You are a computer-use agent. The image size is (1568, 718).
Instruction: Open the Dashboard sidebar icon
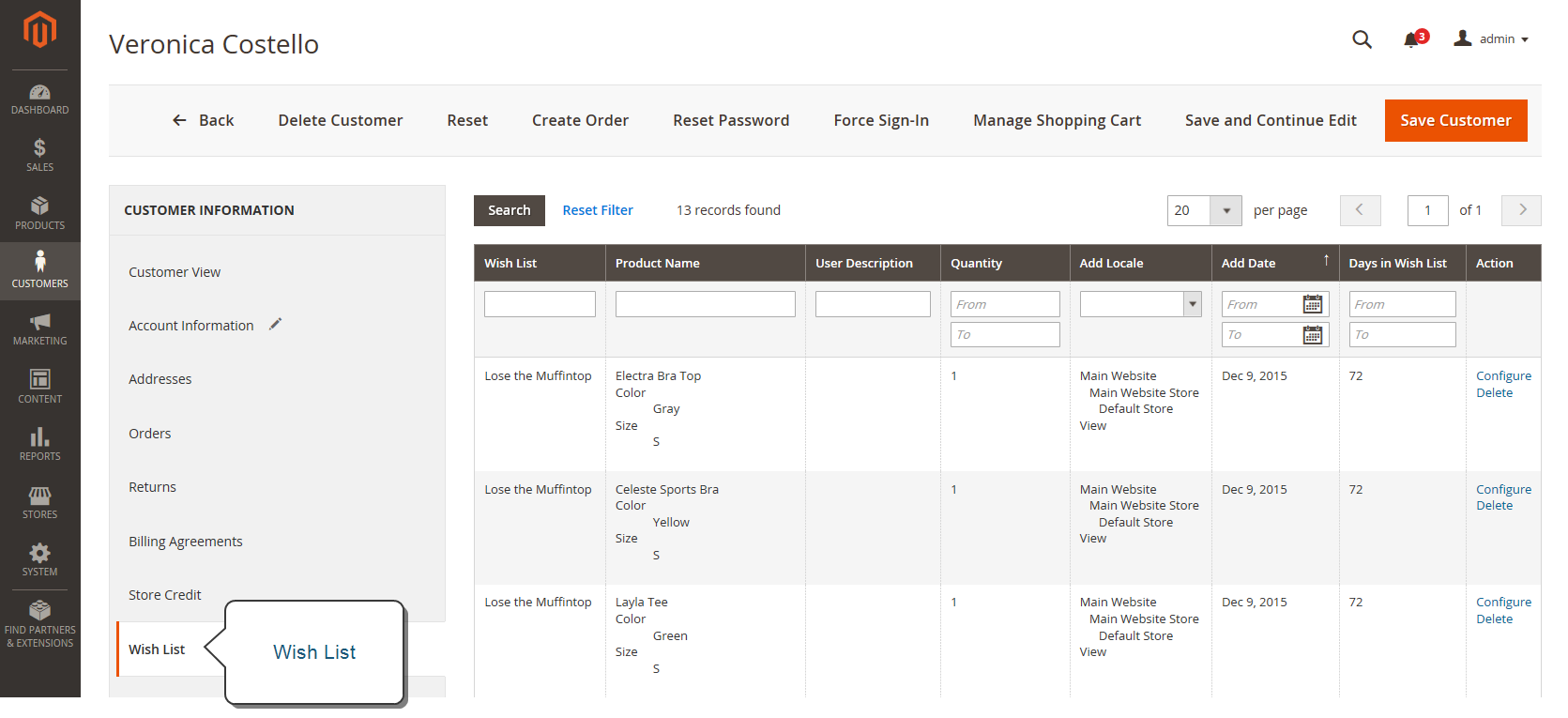(39, 99)
